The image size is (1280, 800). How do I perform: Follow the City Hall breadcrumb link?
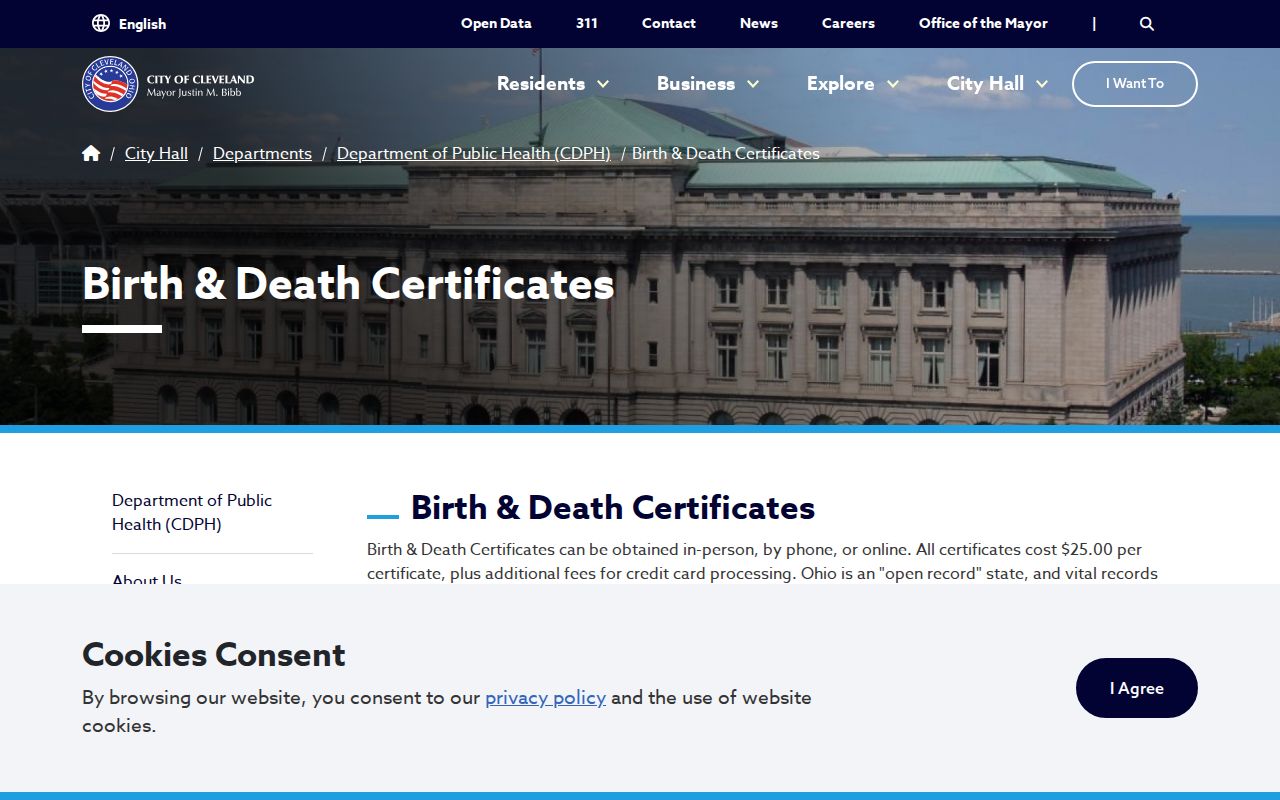tap(156, 153)
